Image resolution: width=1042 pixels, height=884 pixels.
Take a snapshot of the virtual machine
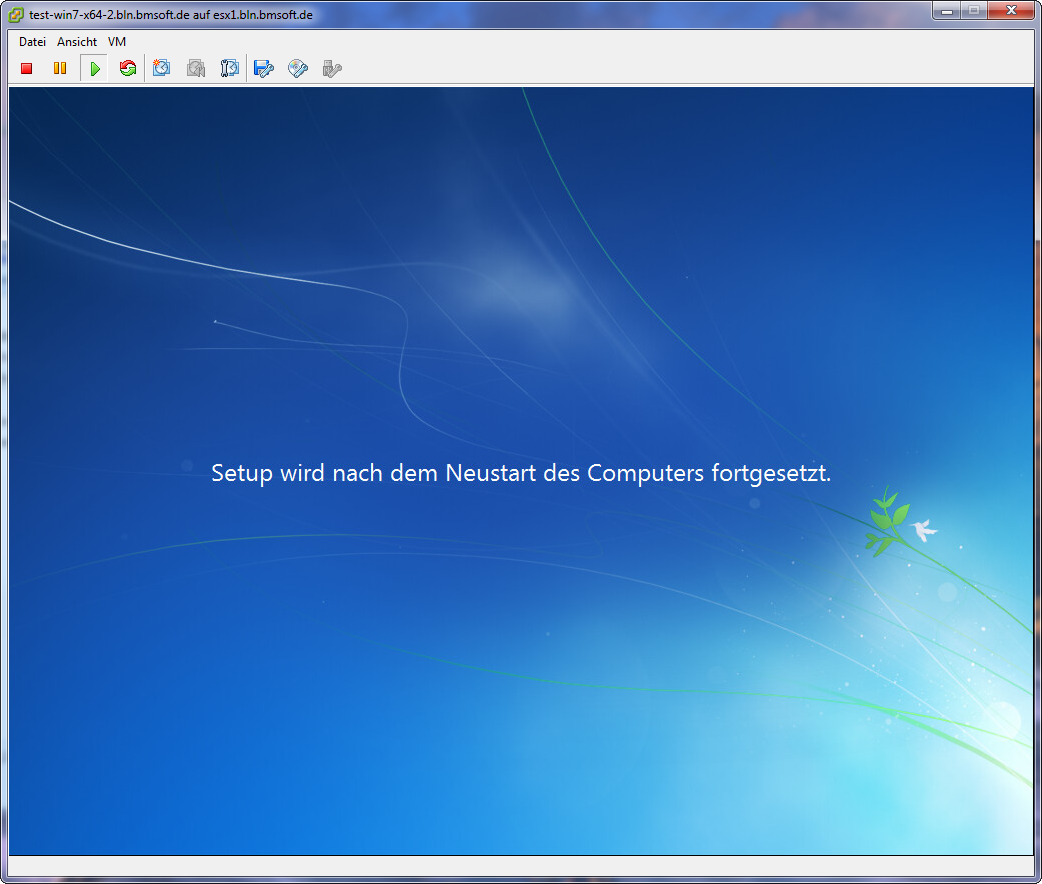pos(161,68)
